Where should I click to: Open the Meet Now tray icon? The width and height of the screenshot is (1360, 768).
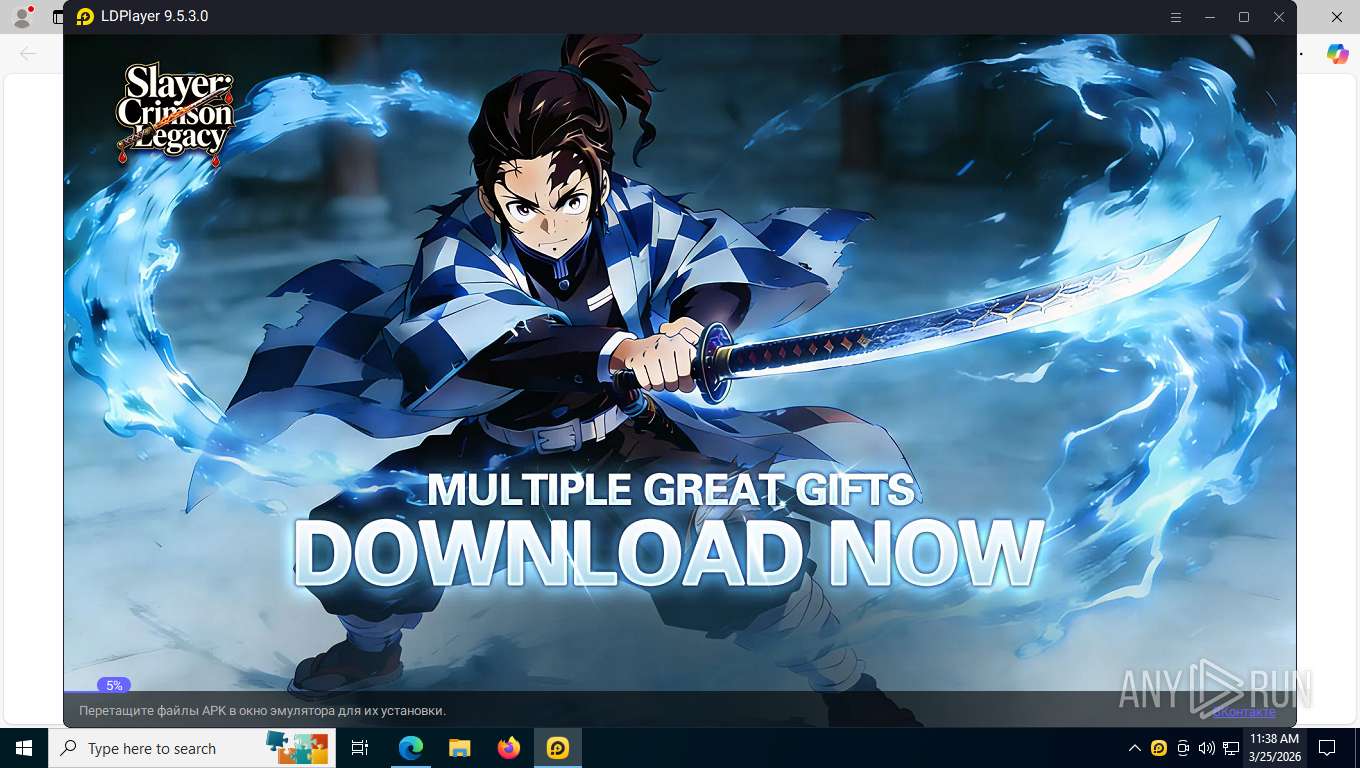tap(1183, 748)
